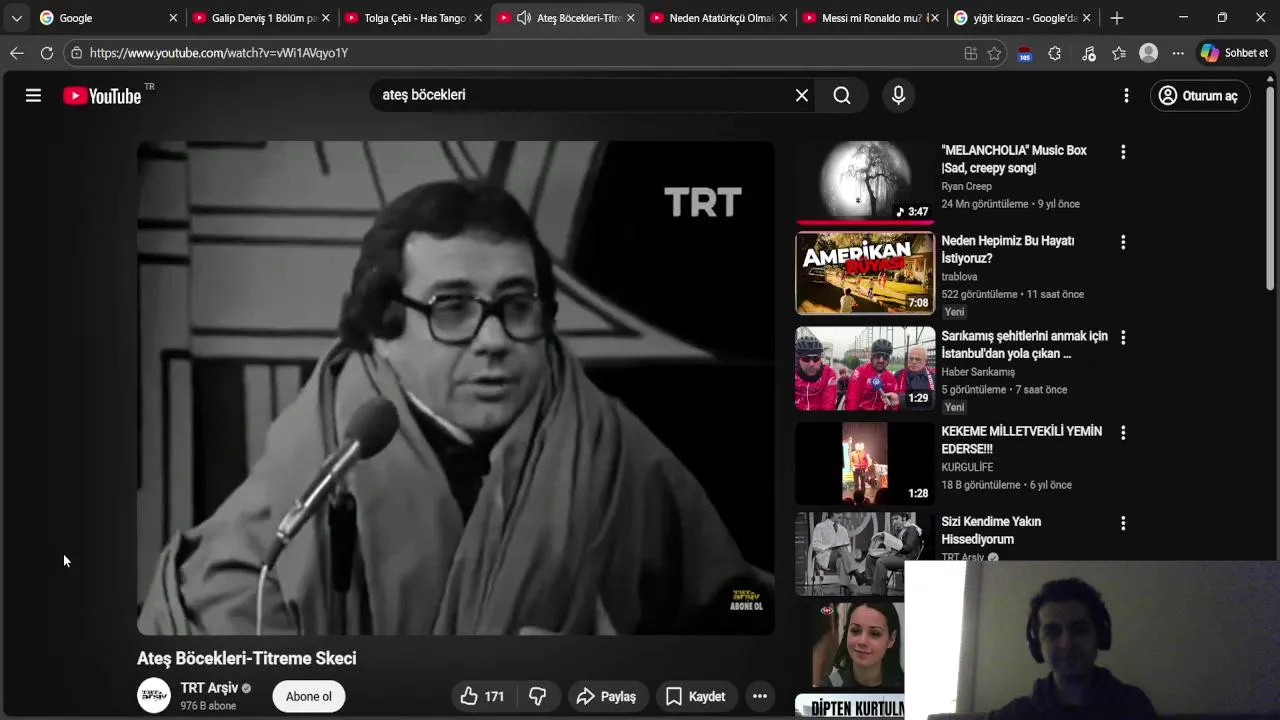Open a new browser tab with plus
1280x720 pixels.
pos(1117,18)
